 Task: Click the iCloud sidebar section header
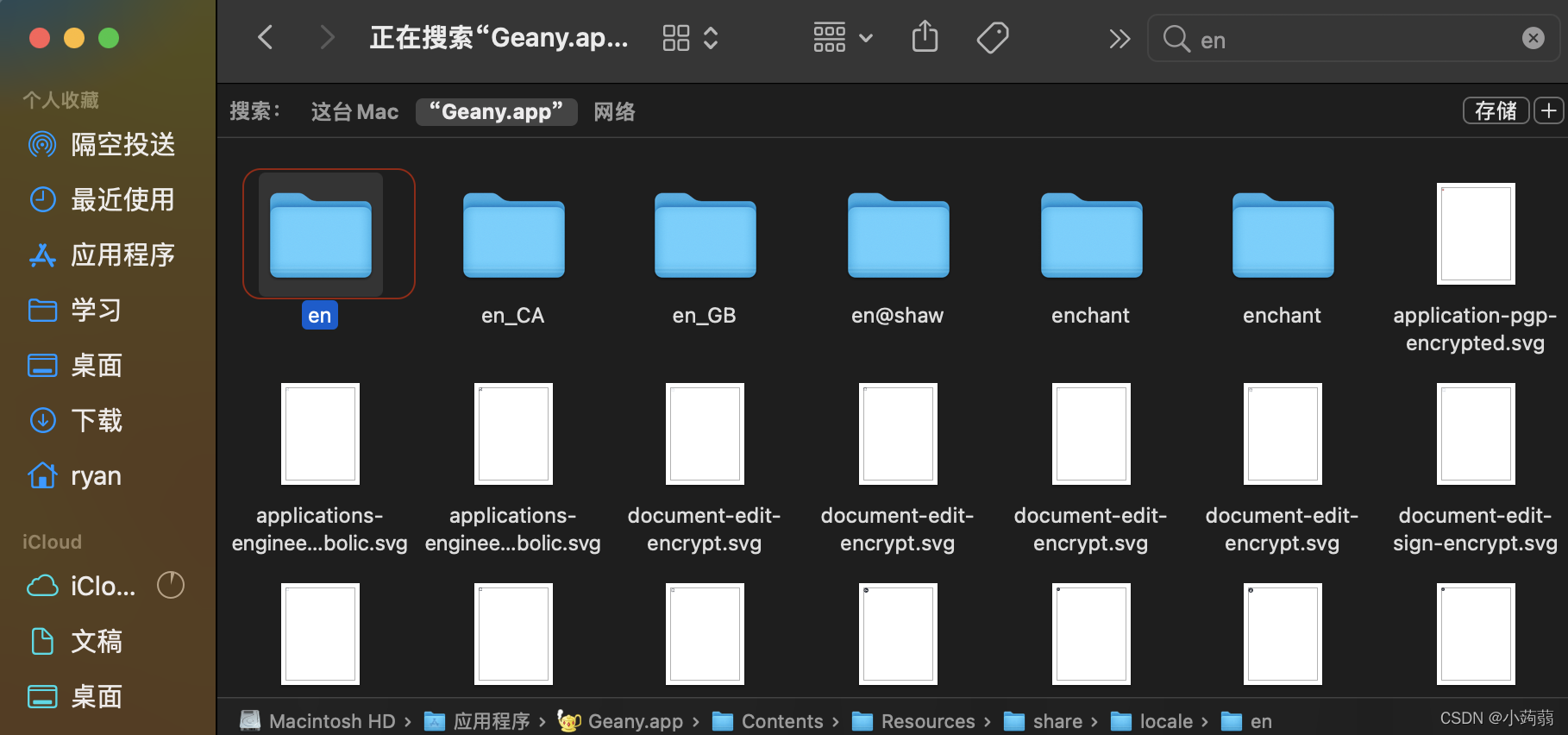tap(52, 542)
